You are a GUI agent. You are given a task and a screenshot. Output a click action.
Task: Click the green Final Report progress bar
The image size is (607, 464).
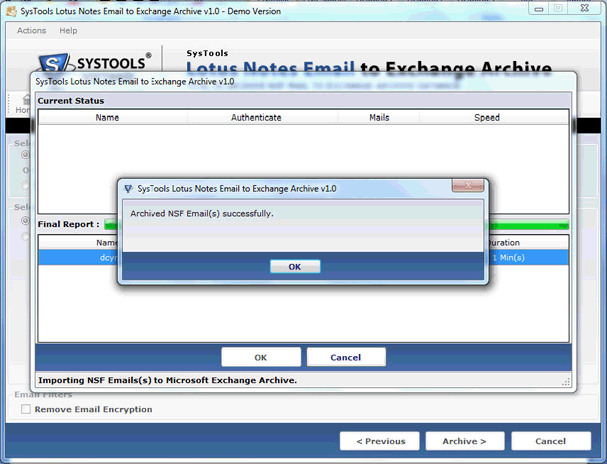click(x=529, y=225)
